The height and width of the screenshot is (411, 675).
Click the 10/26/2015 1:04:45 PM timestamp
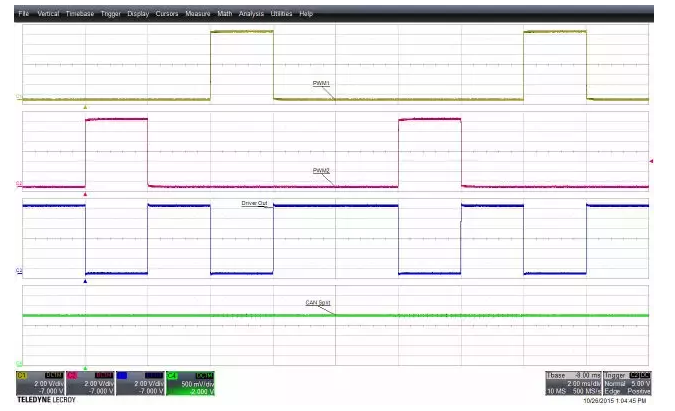coord(615,401)
